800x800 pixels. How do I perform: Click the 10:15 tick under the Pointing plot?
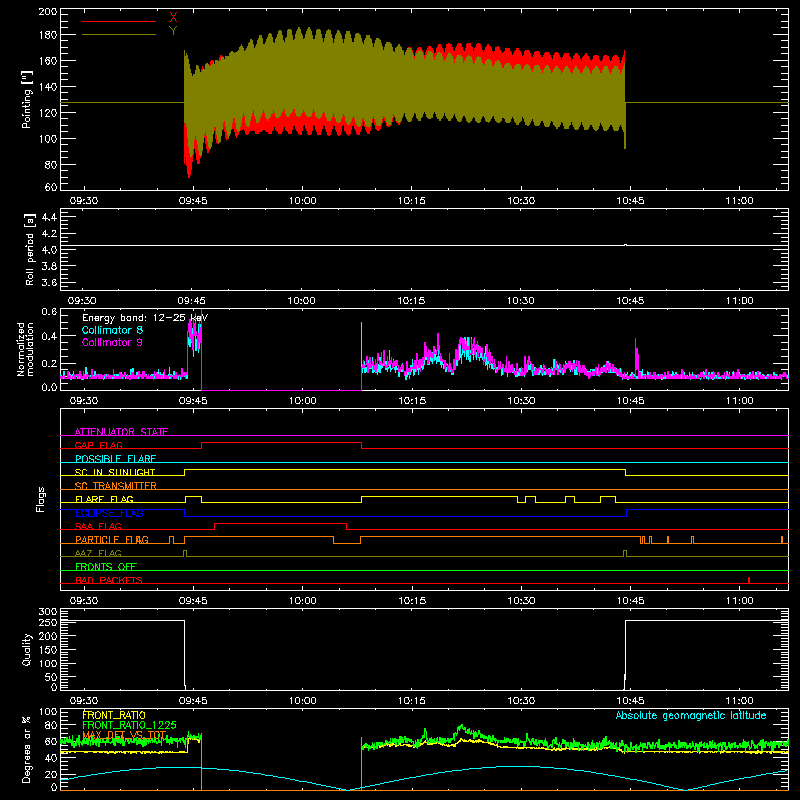pyautogui.click(x=412, y=201)
